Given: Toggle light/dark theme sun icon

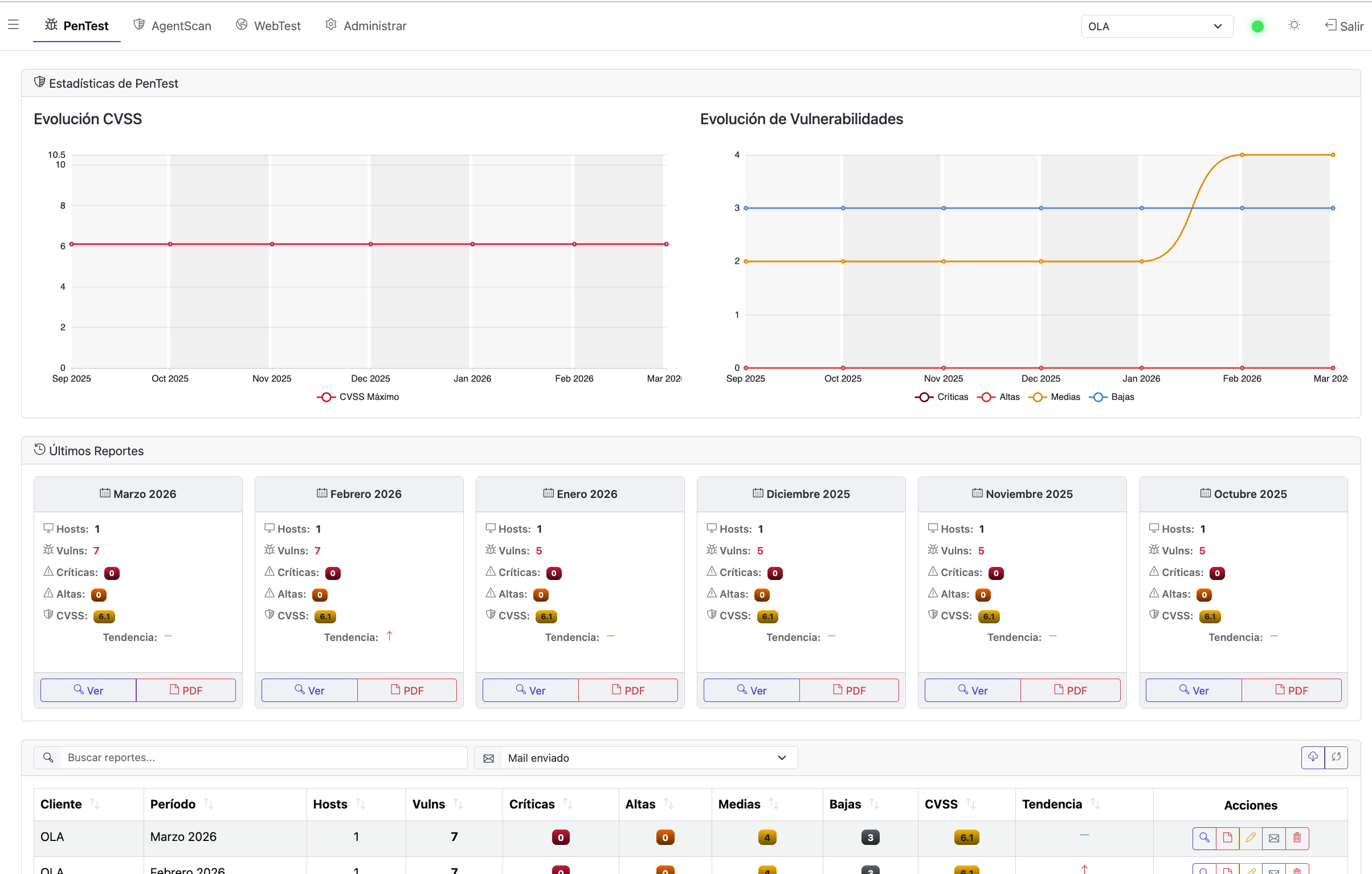Looking at the screenshot, I should 1294,25.
